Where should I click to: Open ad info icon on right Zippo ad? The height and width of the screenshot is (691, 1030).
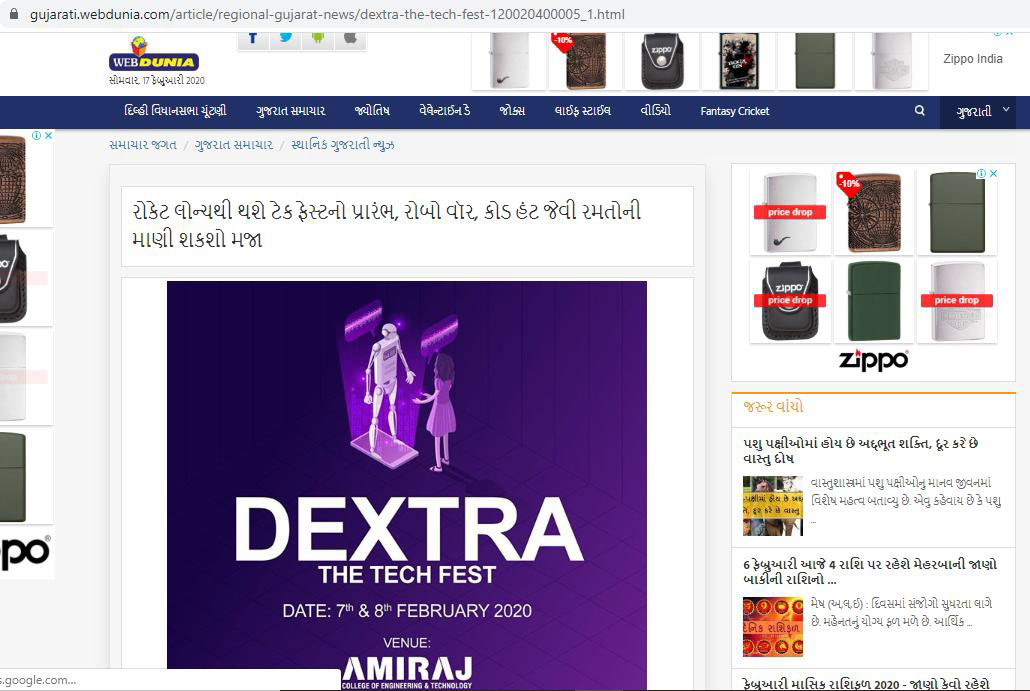point(981,173)
